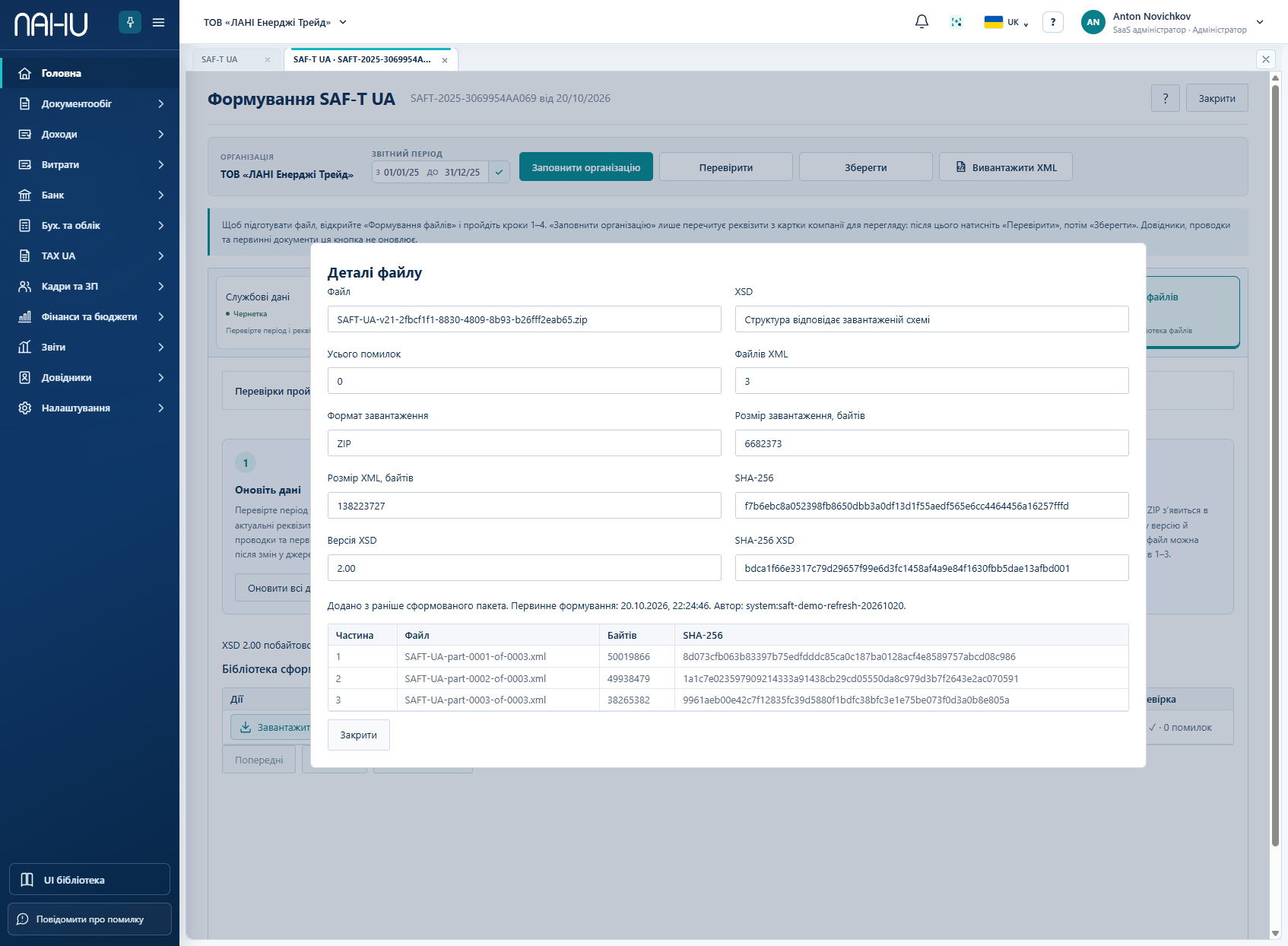
Task: Close the SAFT-2025-3069954A tab
Action: coord(445,60)
